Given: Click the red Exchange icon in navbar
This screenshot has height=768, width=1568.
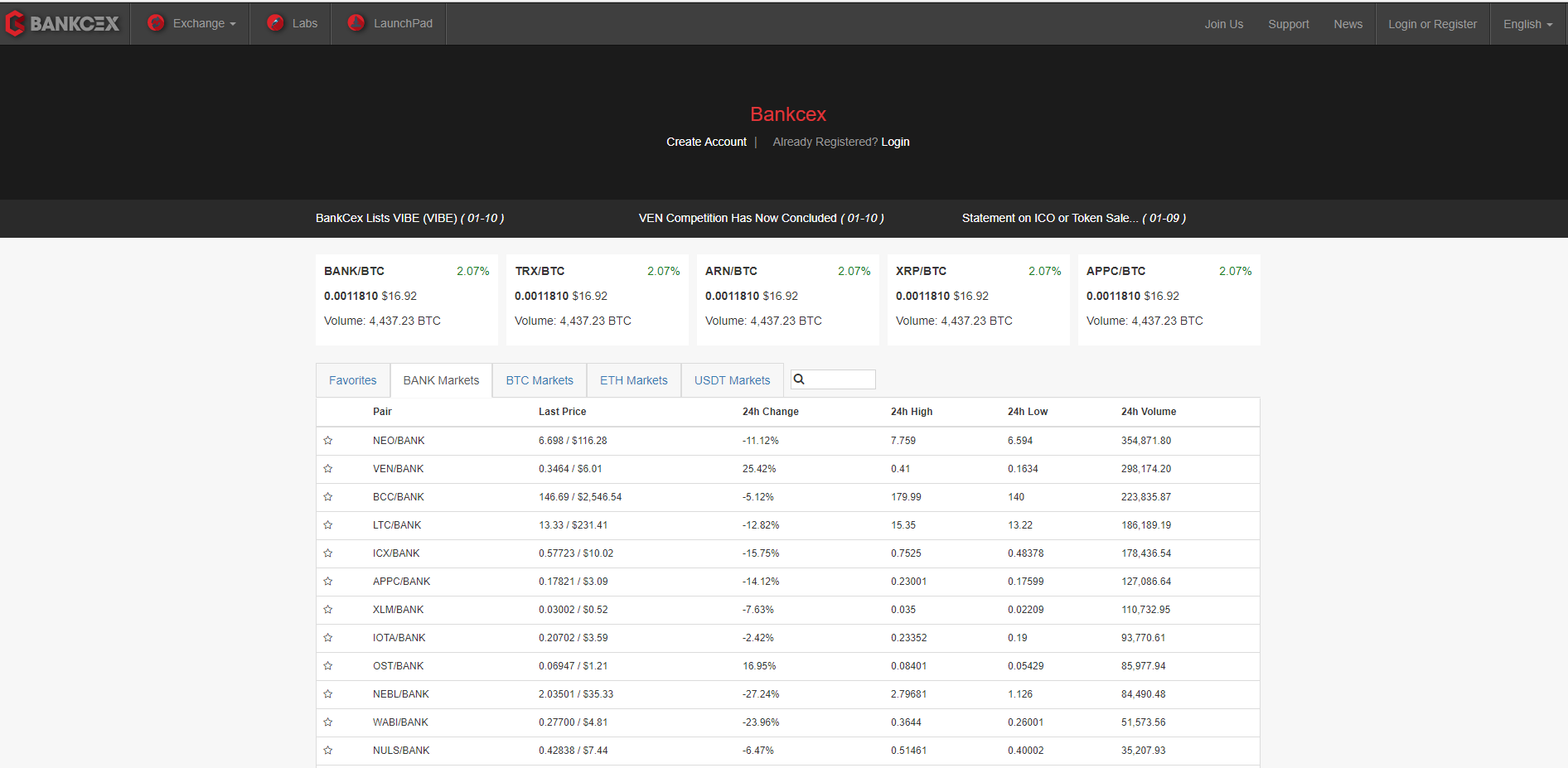Looking at the screenshot, I should (156, 23).
